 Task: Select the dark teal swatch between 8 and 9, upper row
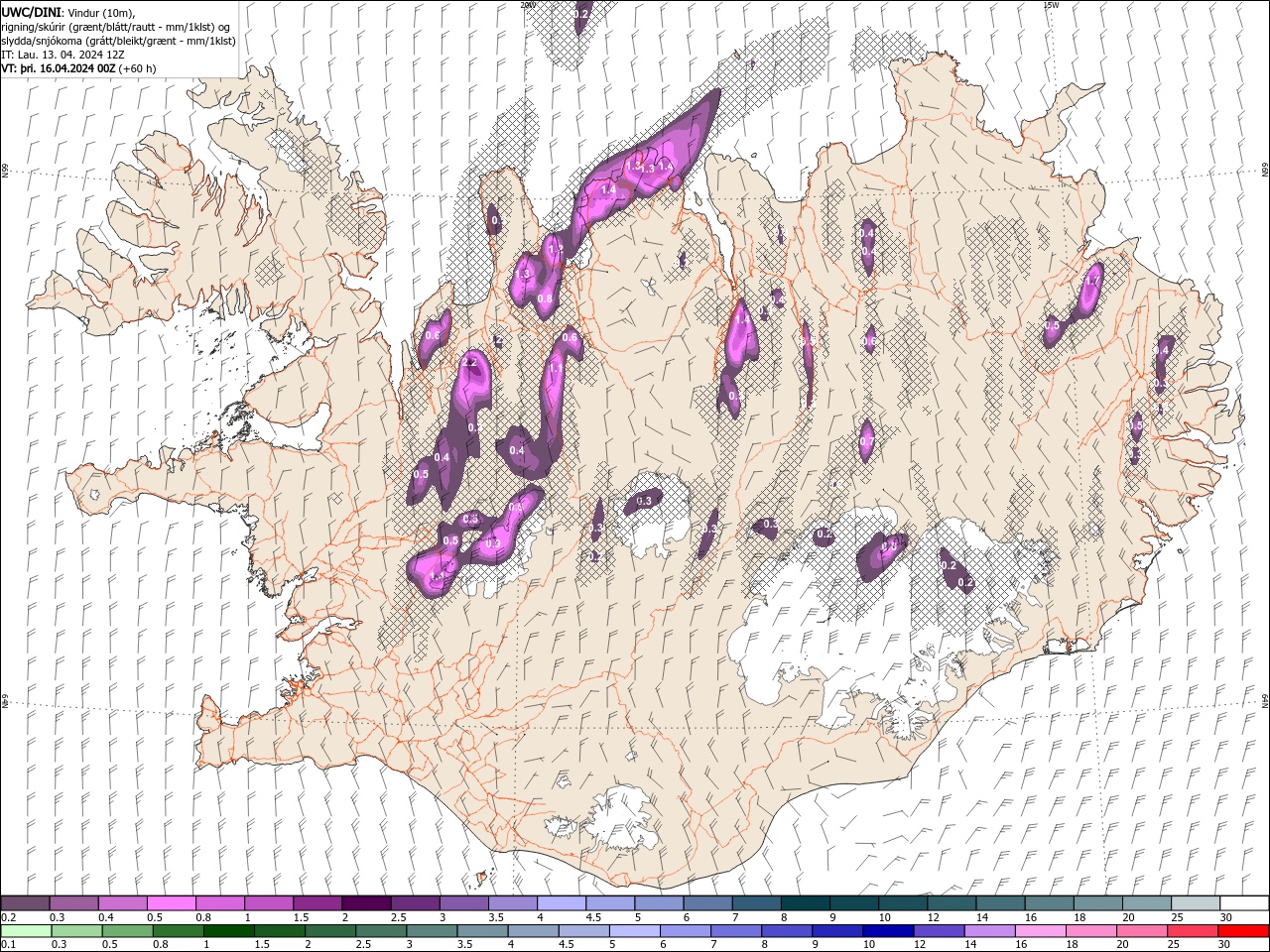point(806,903)
